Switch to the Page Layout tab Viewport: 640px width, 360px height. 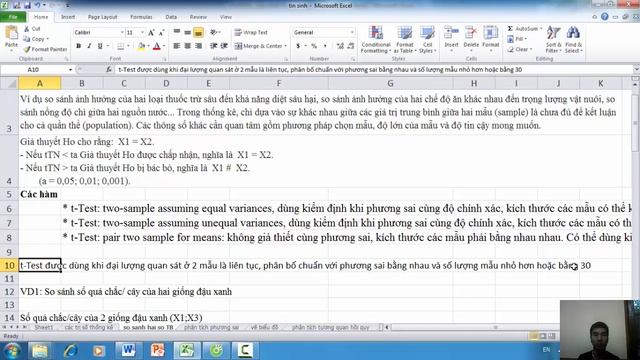tap(102, 17)
